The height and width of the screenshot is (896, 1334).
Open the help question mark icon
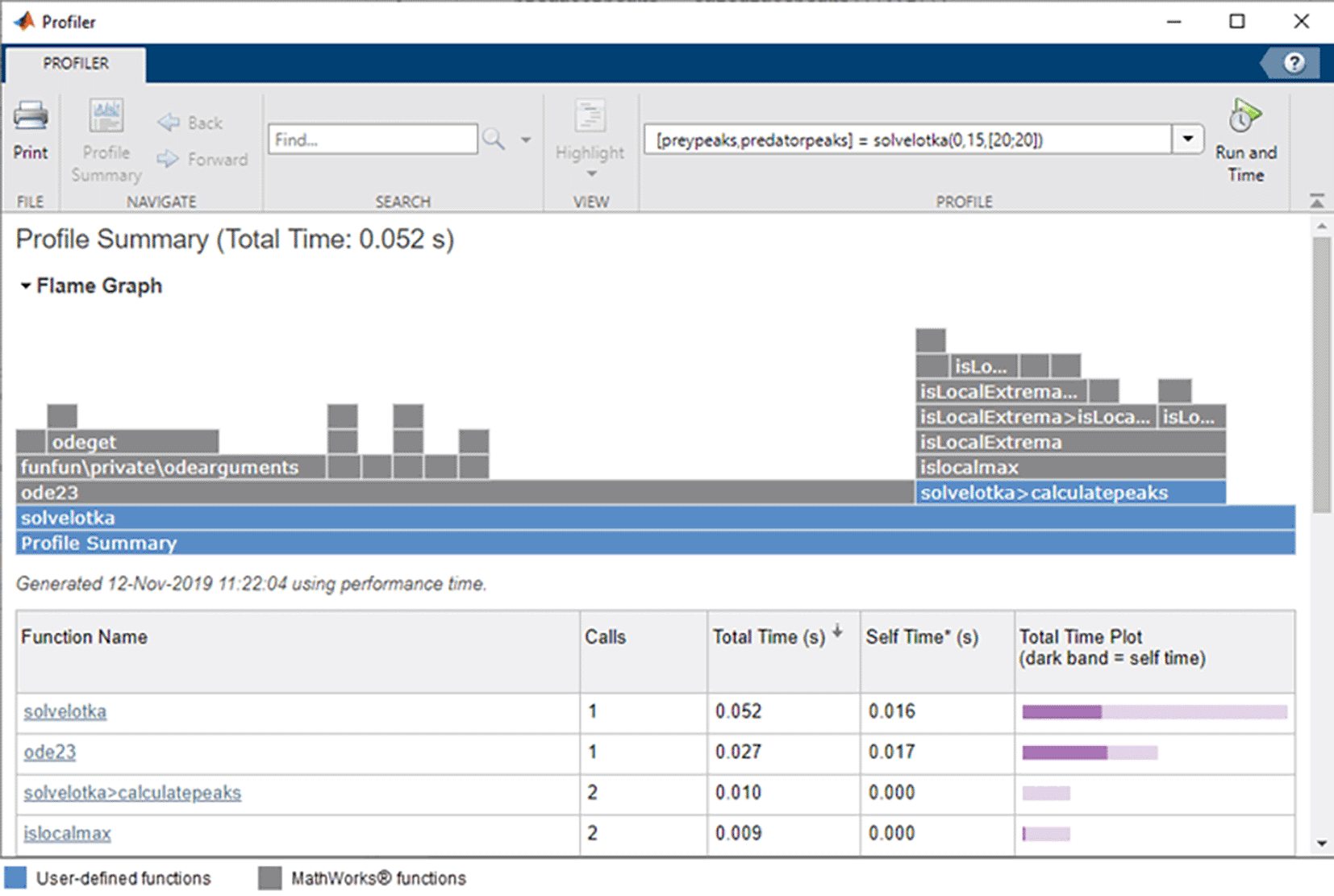click(1294, 63)
